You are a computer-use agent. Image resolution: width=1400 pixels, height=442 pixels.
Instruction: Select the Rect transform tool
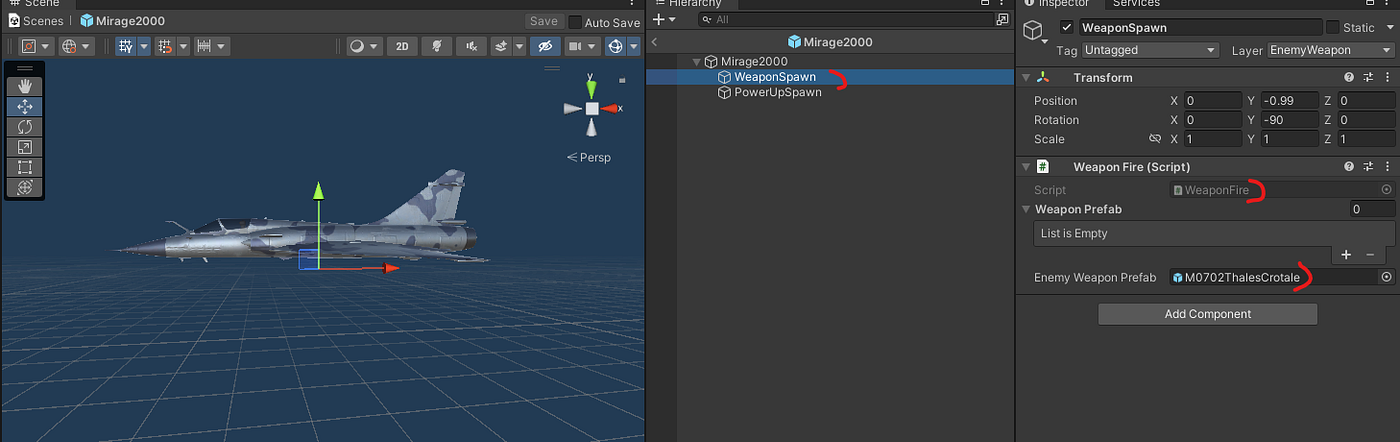pos(25,167)
